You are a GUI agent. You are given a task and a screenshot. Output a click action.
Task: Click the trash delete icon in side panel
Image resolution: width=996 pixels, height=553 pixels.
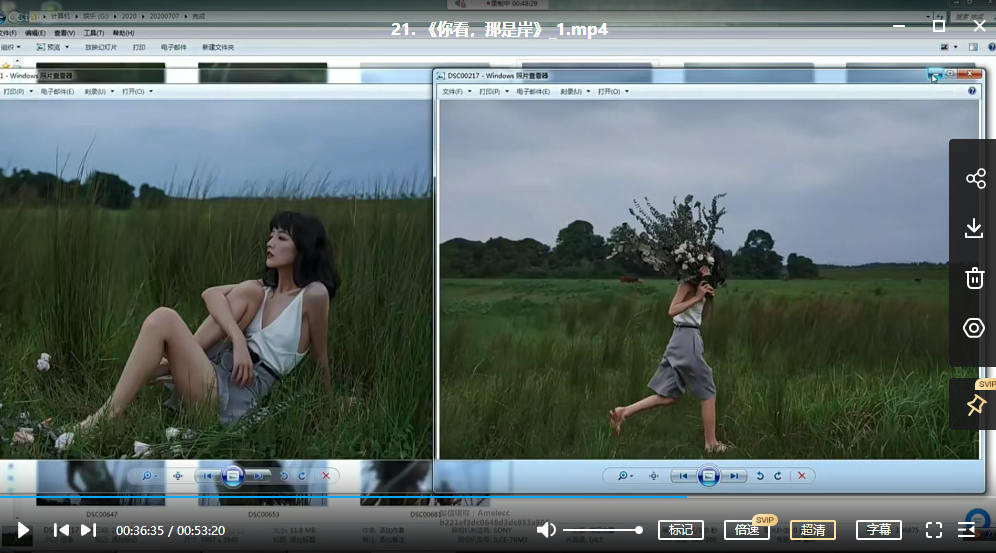coord(974,278)
